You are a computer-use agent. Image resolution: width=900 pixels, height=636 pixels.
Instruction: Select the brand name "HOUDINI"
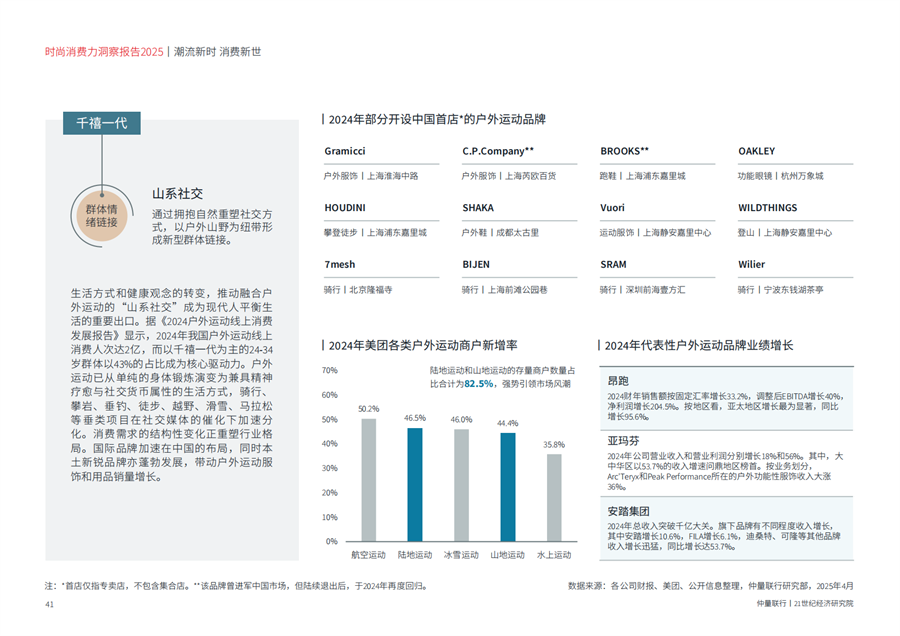click(x=344, y=208)
